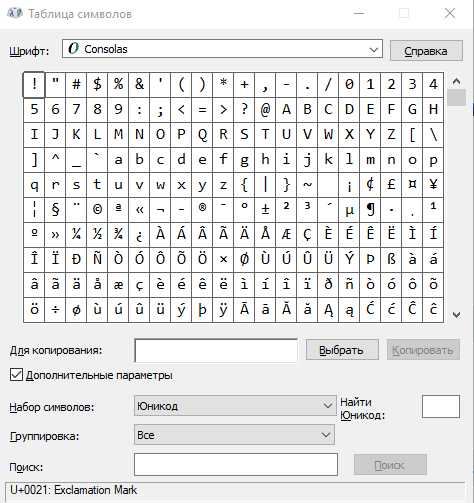Click the Поиск text input field
Screen dimensions: 474x503
click(236, 464)
